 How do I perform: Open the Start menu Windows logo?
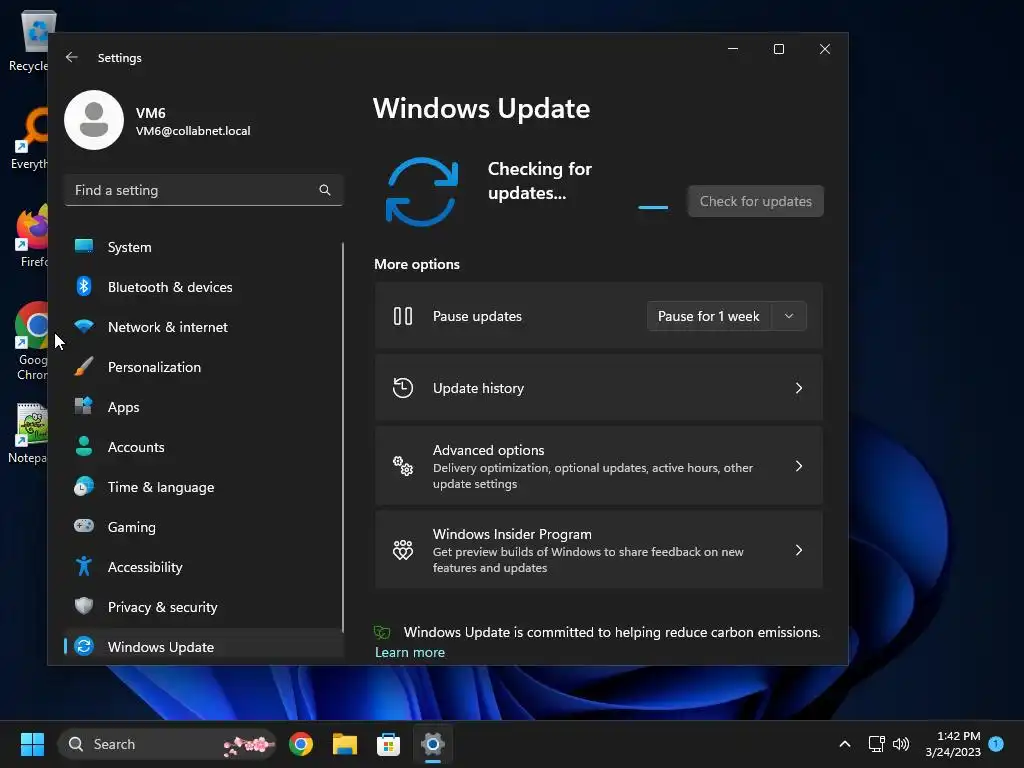[32, 744]
